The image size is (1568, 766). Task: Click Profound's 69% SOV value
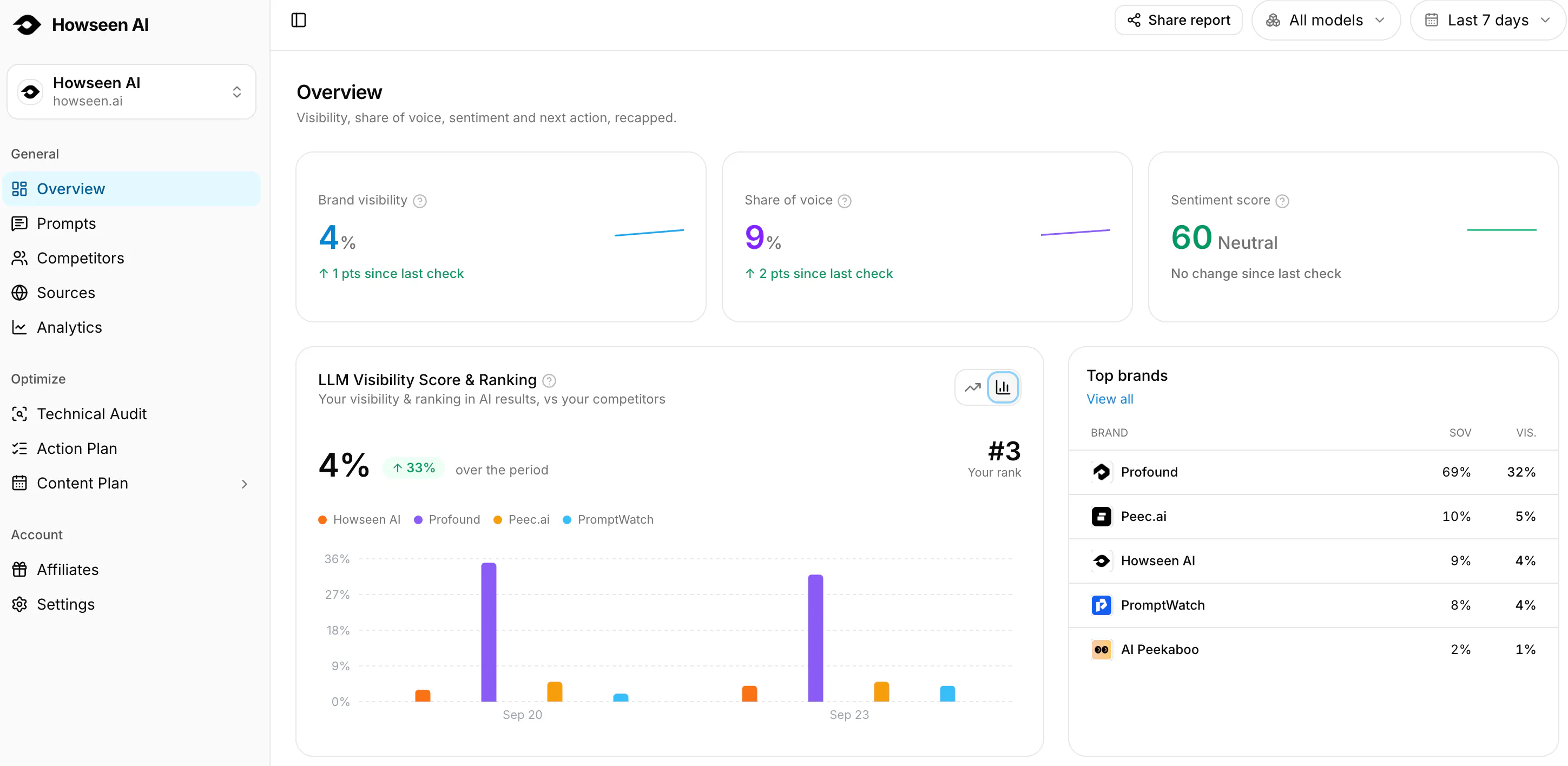pos(1456,472)
